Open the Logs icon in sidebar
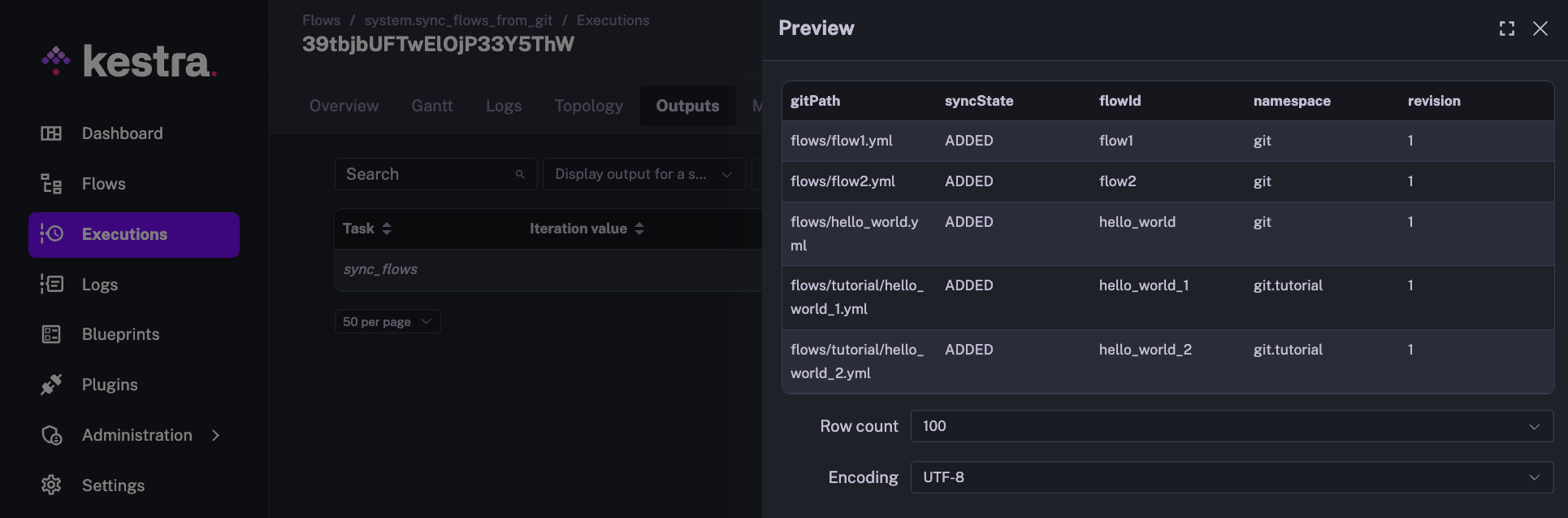Screen dimensions: 1568x518 (51, 284)
